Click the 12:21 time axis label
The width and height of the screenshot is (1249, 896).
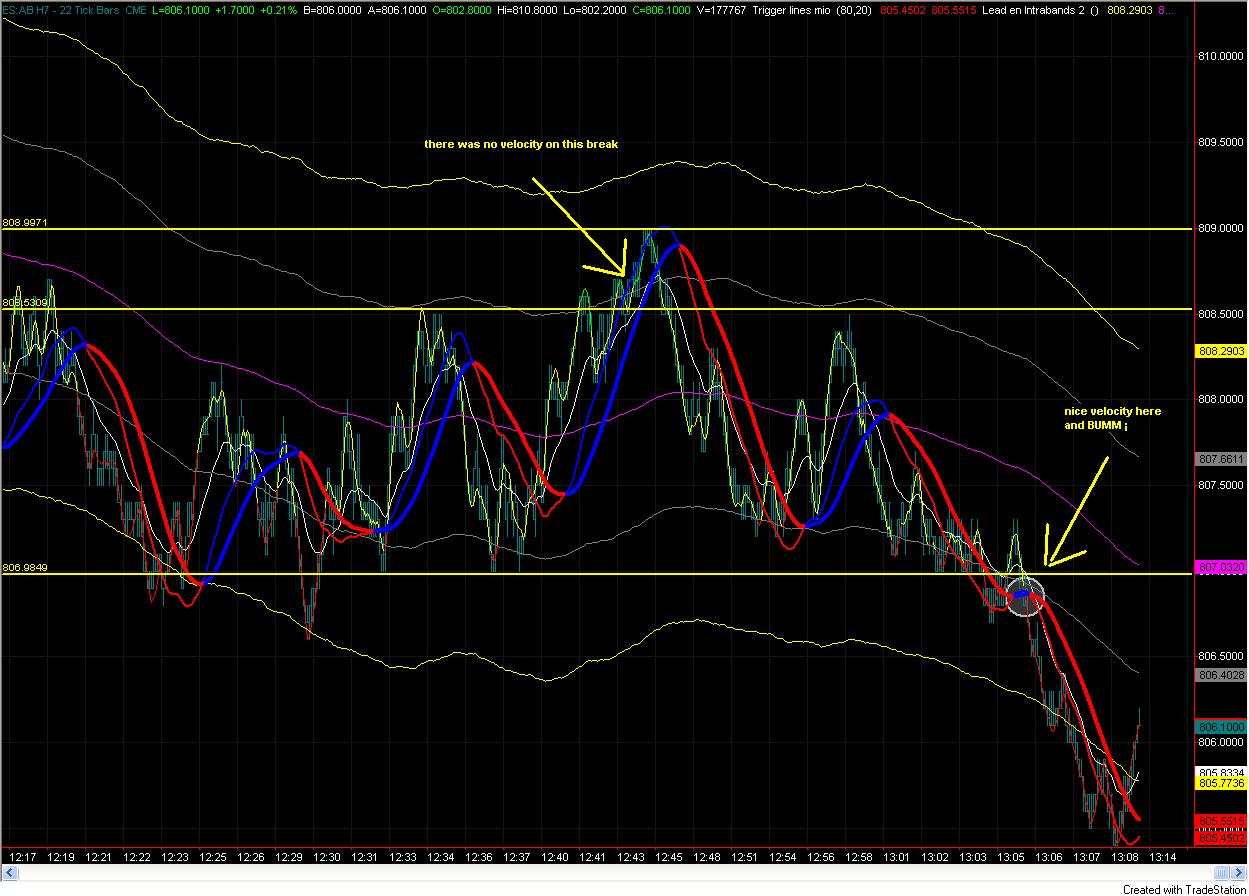click(x=97, y=857)
